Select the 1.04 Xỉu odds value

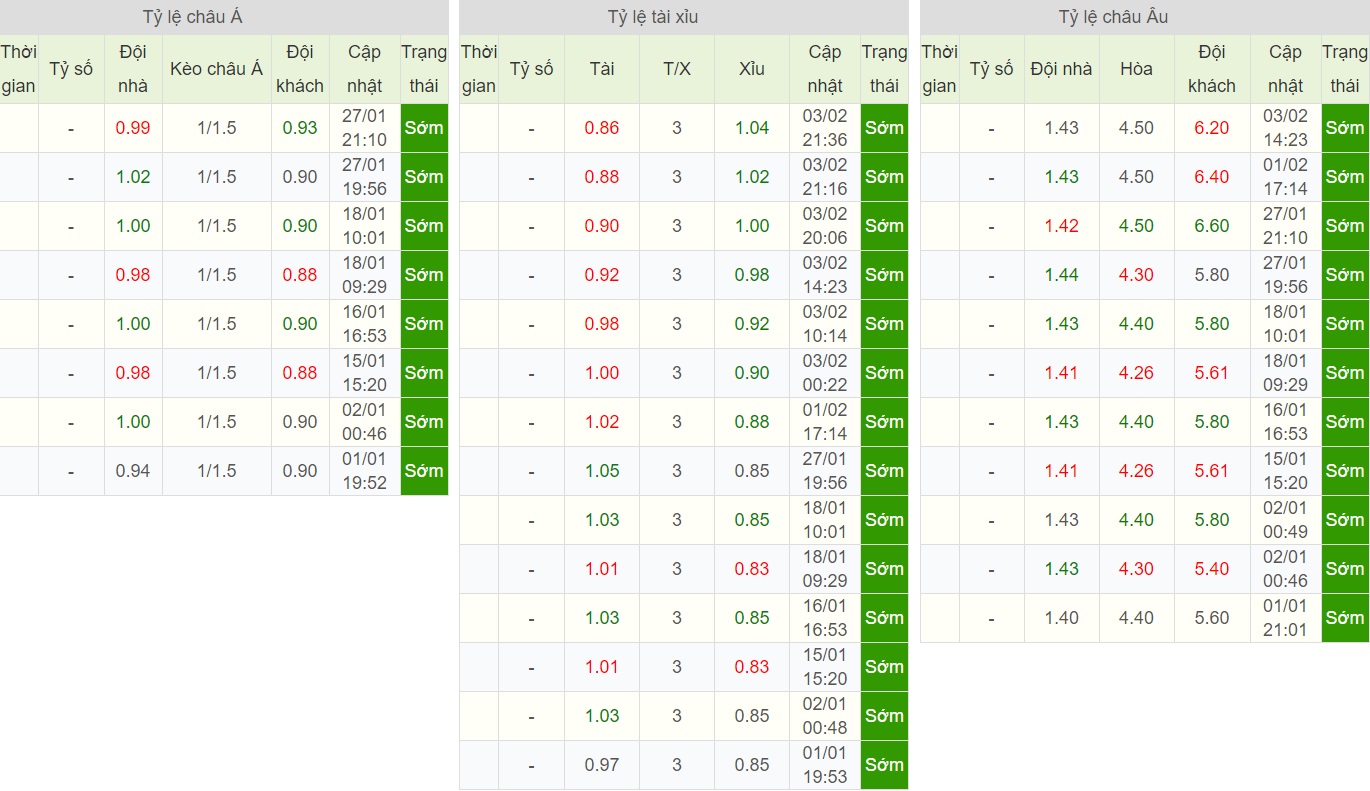tap(752, 128)
